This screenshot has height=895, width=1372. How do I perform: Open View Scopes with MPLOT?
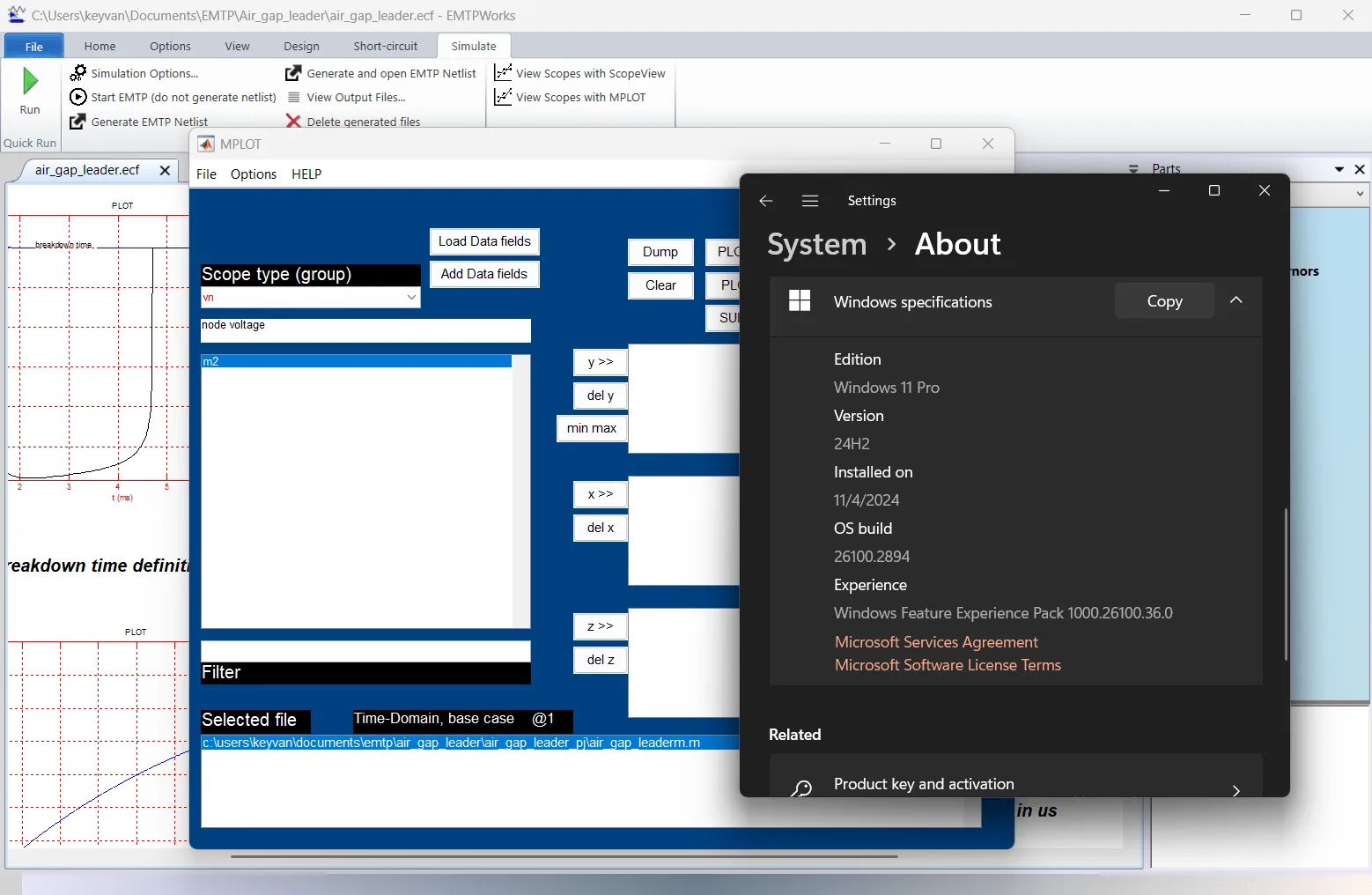571,97
